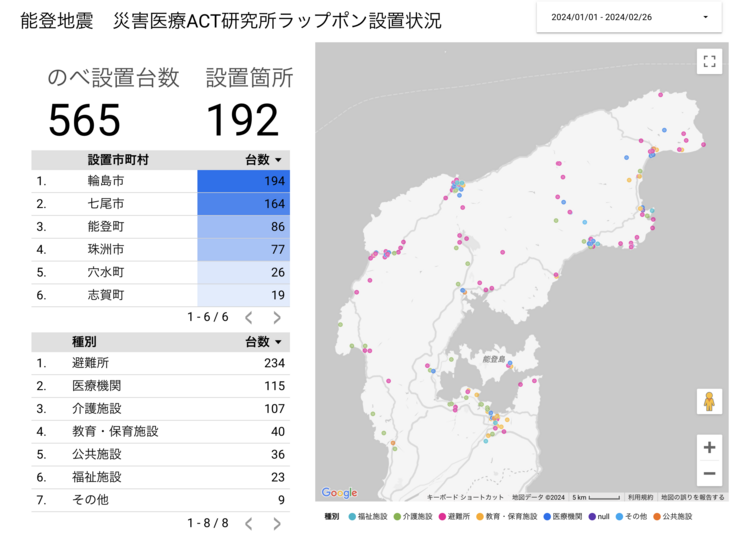This screenshot has width=736, height=537.
Task: Go to previous page of municipality table
Action: click(249, 318)
